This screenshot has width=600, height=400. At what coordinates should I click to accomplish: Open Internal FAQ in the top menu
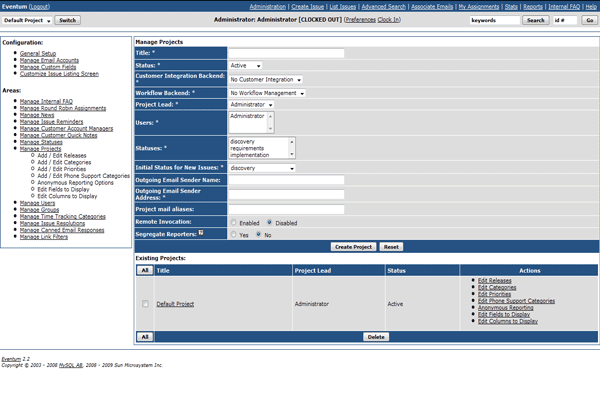pos(564,7)
